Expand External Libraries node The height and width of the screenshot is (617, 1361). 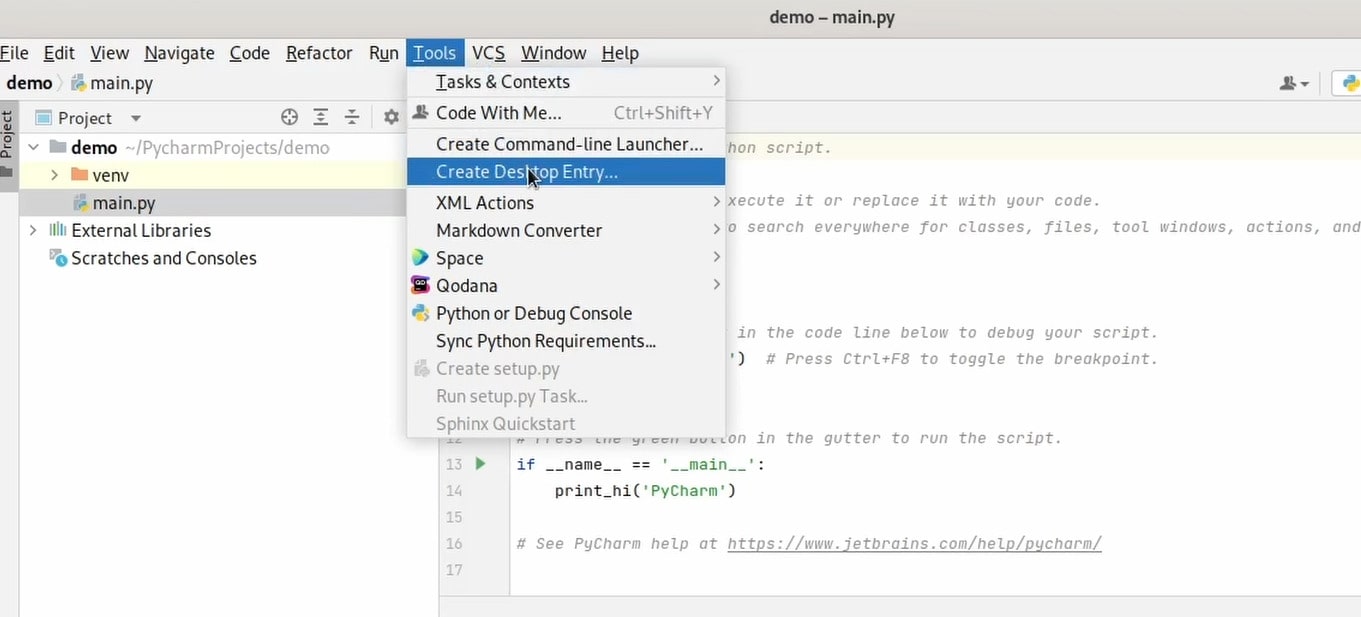click(x=33, y=230)
